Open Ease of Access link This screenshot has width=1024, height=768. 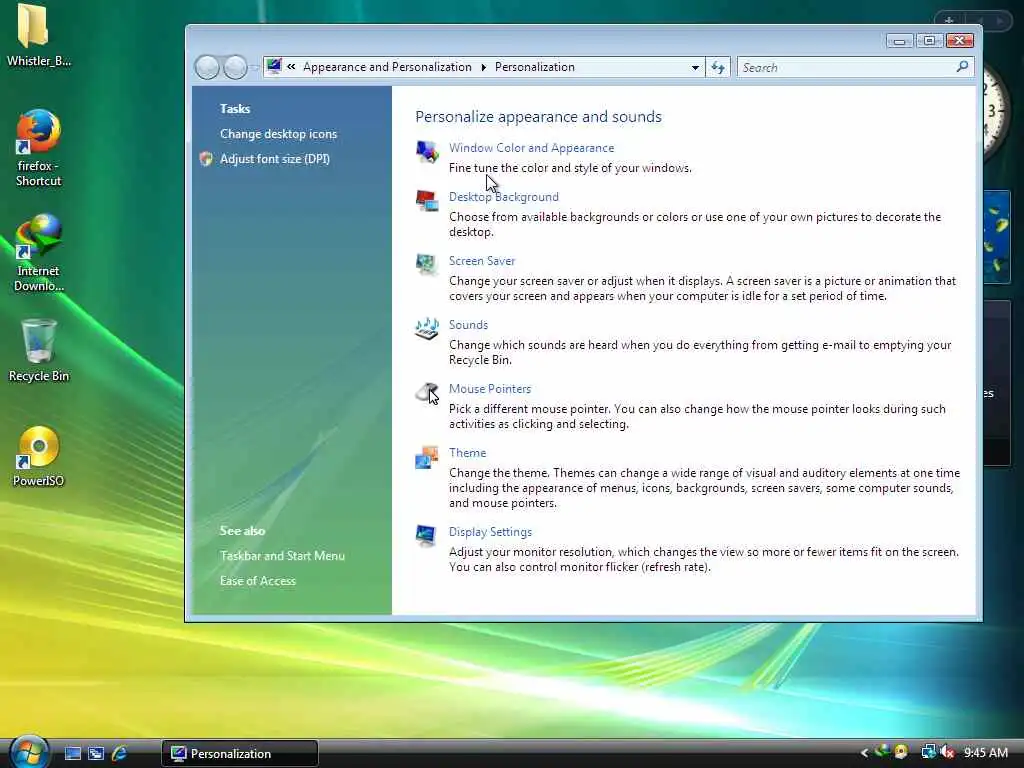[x=257, y=581]
